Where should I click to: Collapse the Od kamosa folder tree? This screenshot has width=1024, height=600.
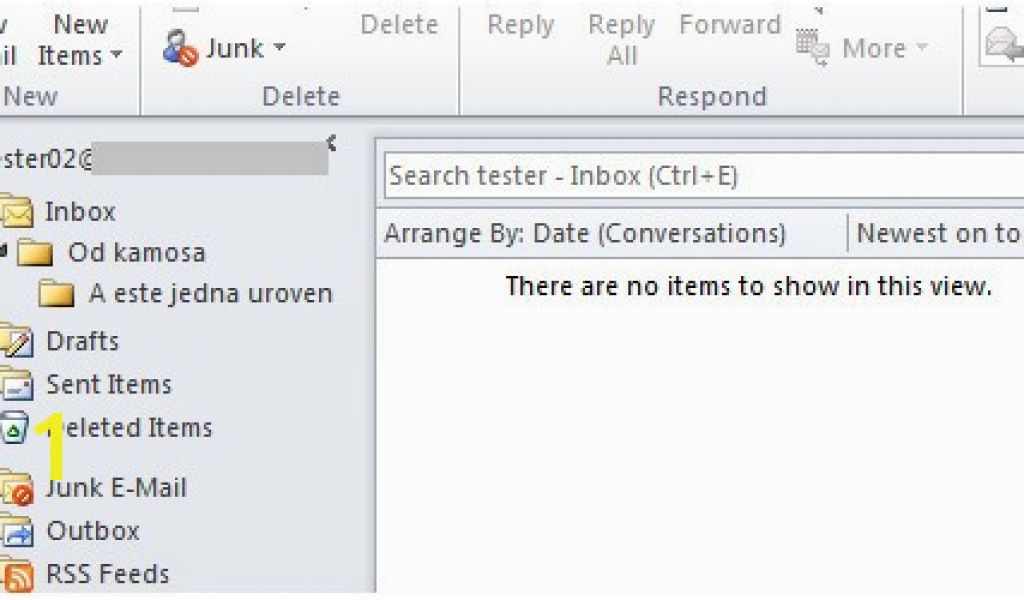3,248
